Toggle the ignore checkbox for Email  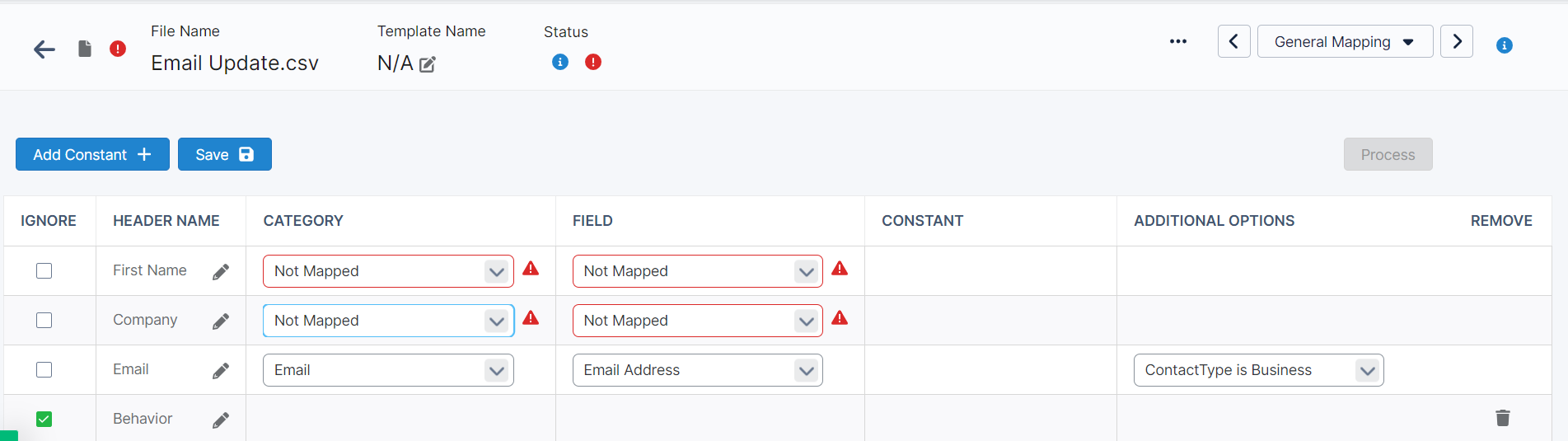44,370
